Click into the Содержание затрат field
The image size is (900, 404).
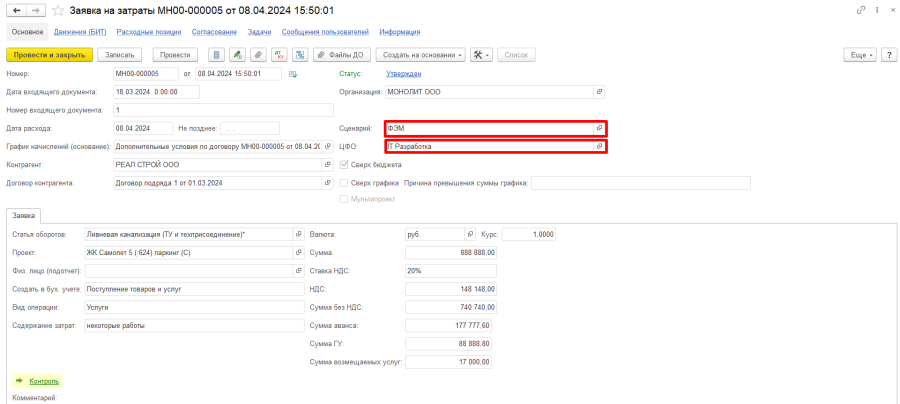[x=193, y=325]
